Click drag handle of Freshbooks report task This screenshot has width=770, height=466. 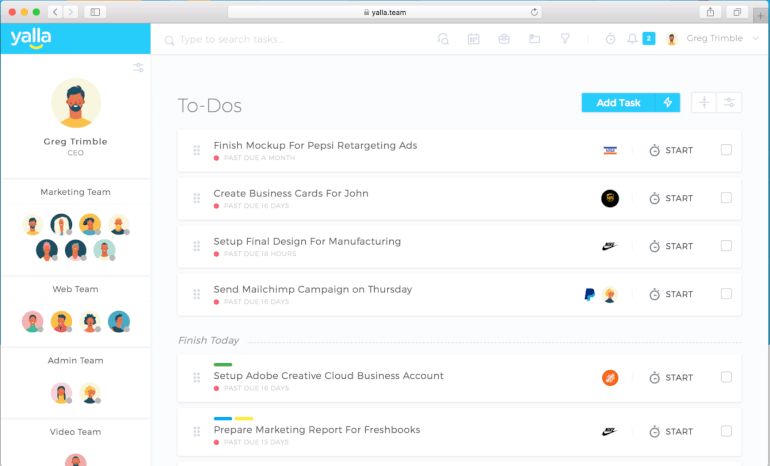pos(196,432)
